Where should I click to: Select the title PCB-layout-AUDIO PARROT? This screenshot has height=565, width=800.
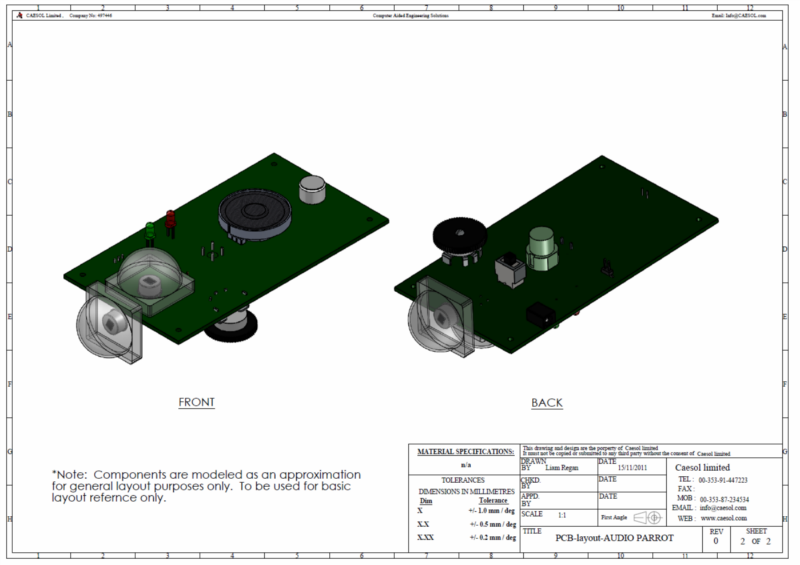coord(614,538)
